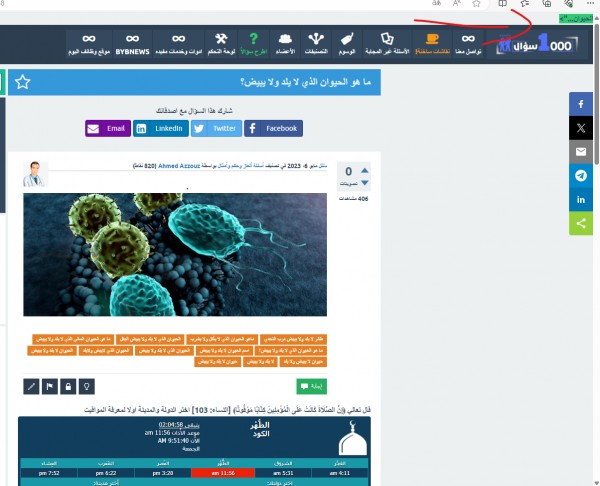The image size is (600, 486).
Task: Click the favorite star icon beside question title
Action: click(x=23, y=82)
